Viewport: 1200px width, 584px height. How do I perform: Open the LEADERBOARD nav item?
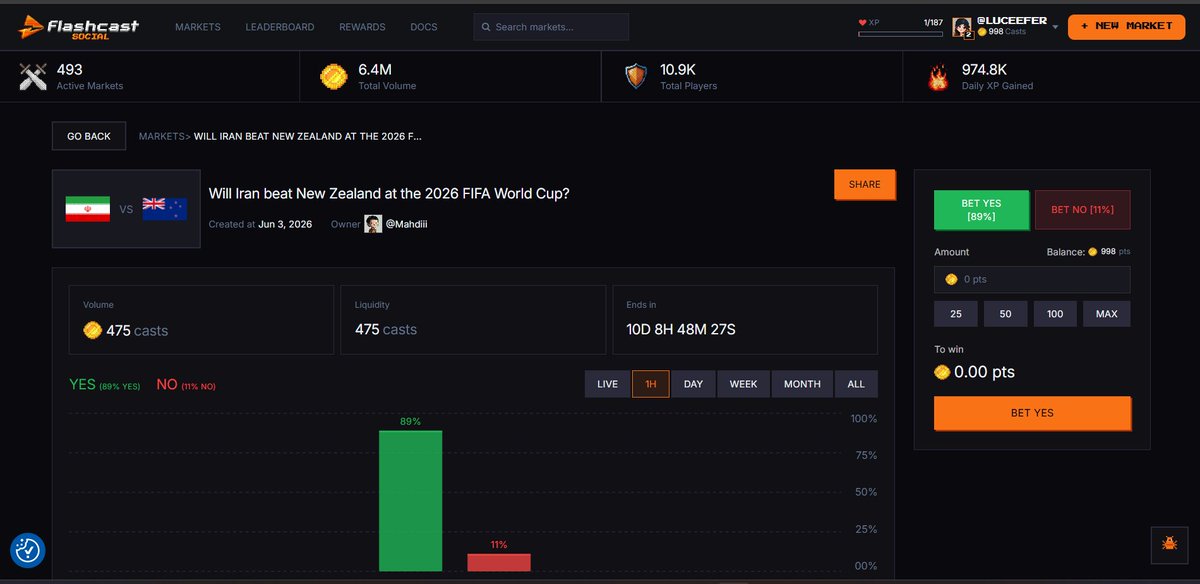click(280, 27)
